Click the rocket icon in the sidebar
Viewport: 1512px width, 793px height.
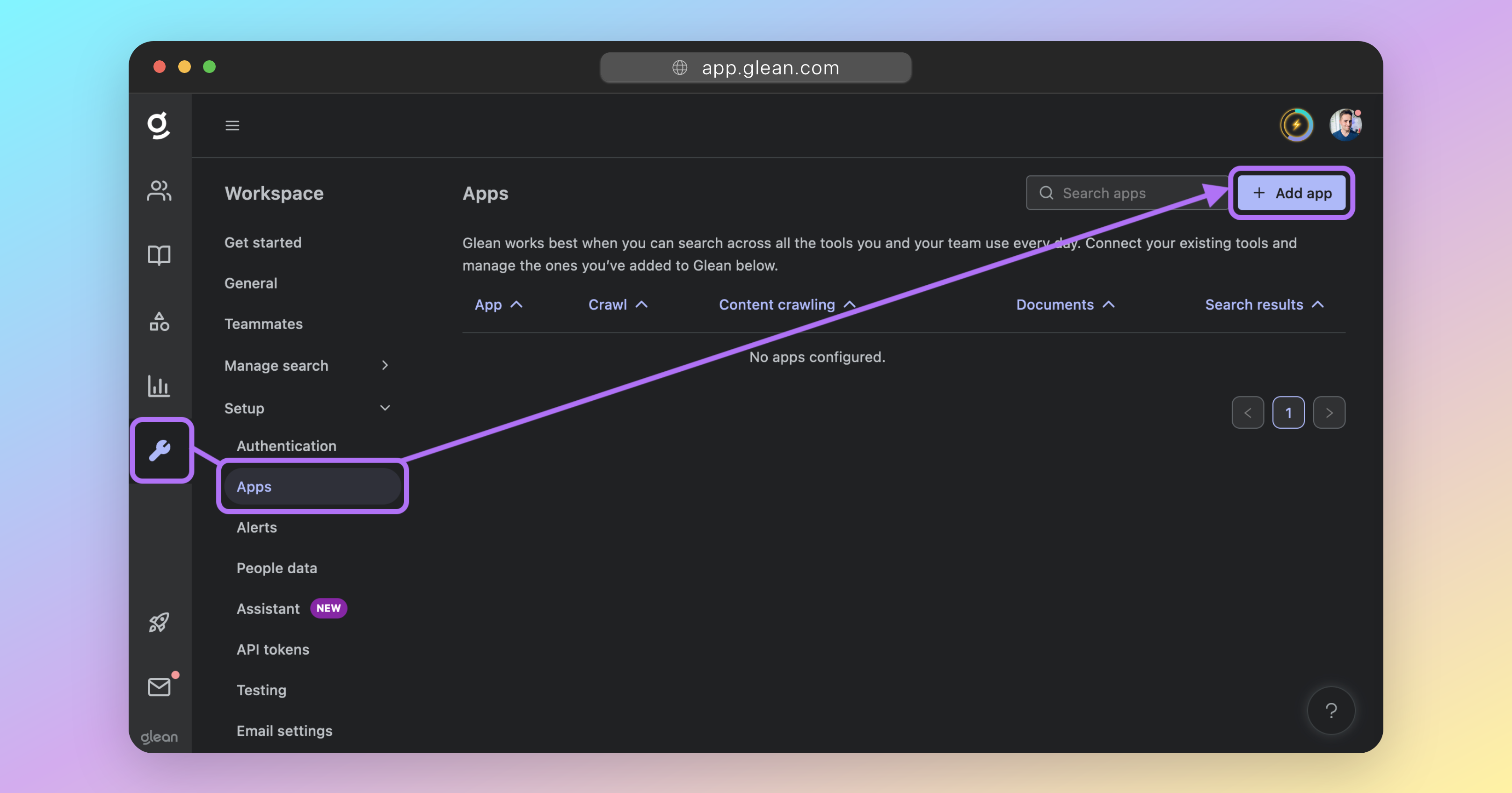[159, 623]
